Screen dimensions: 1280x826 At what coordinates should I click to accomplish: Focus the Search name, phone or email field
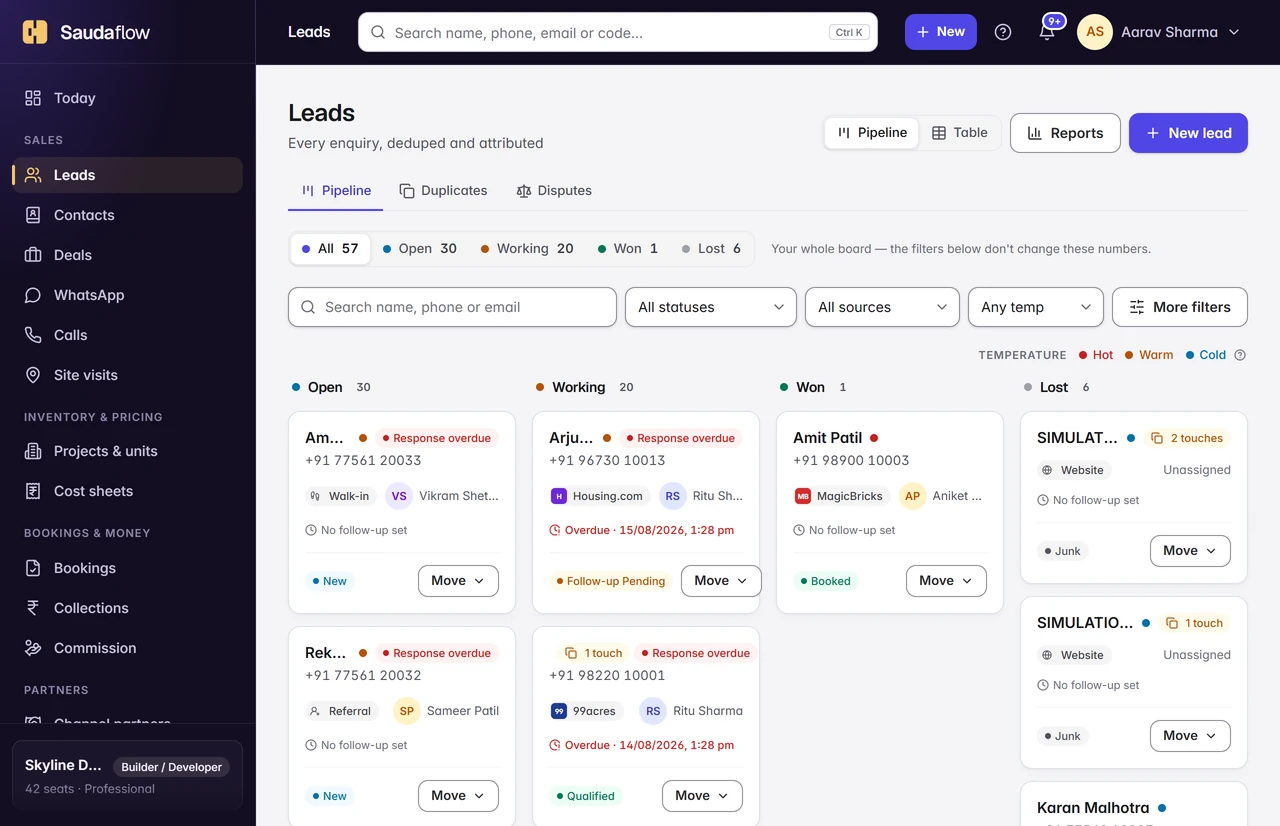452,307
